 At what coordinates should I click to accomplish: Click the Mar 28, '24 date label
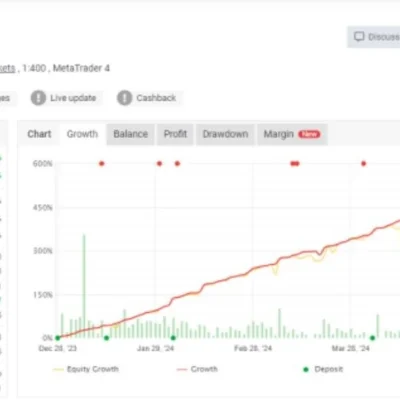tap(351, 349)
